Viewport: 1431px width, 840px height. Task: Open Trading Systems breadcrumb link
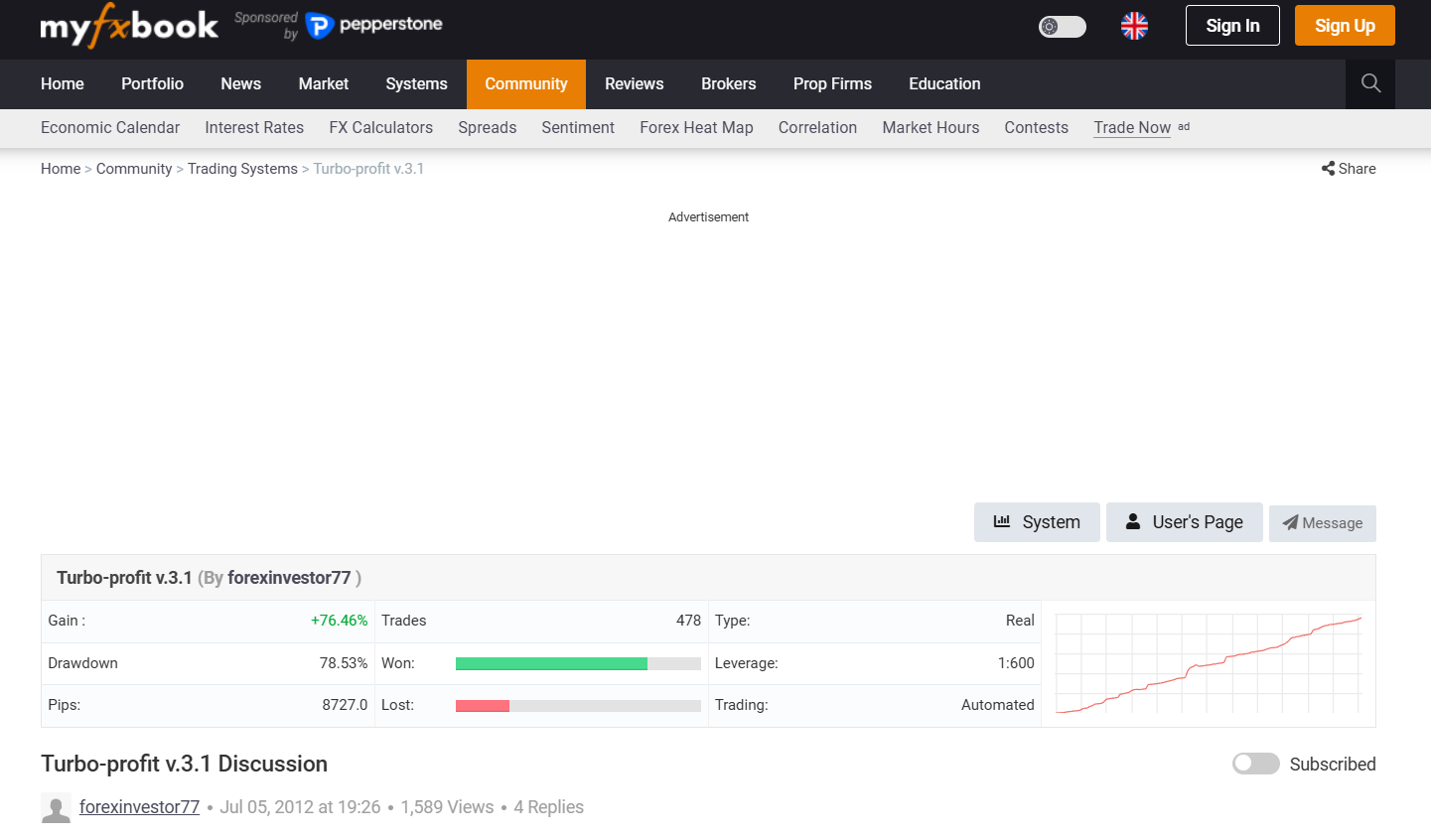point(242,169)
